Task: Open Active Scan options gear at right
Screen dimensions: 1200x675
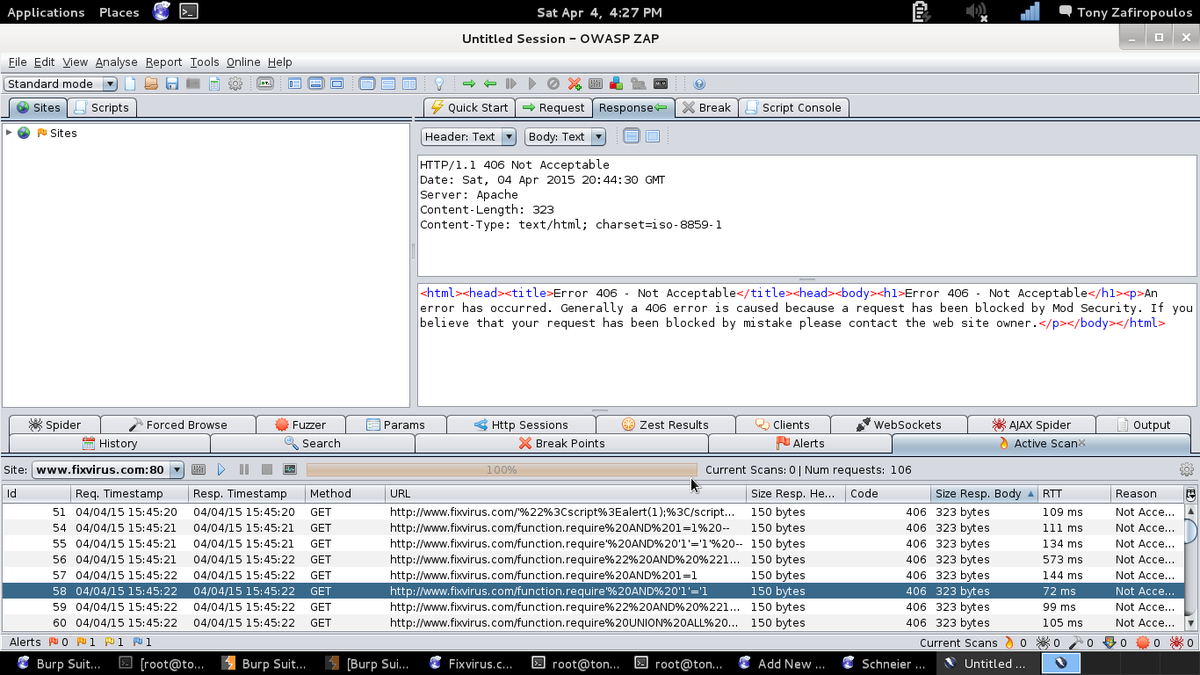Action: [x=1187, y=469]
